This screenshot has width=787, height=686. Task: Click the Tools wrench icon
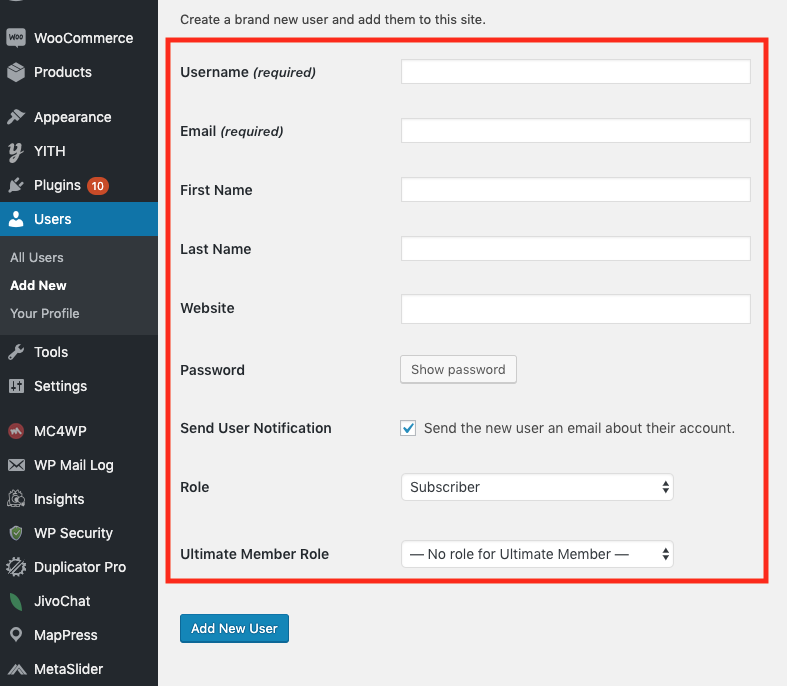pos(16,352)
